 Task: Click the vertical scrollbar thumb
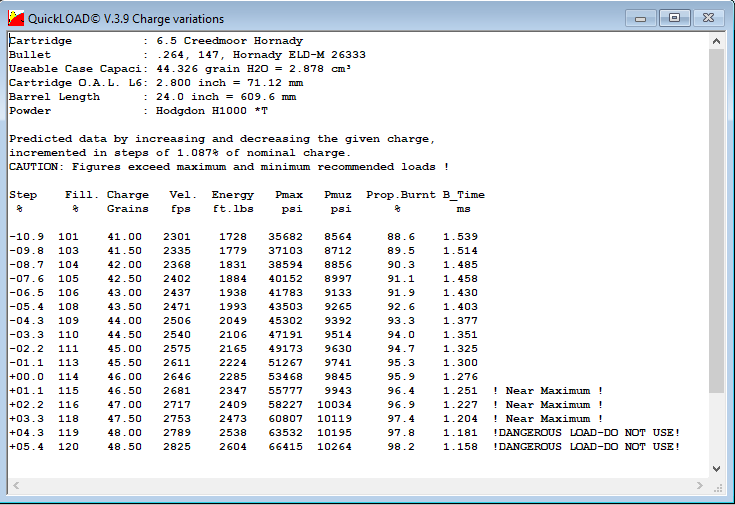pos(716,220)
